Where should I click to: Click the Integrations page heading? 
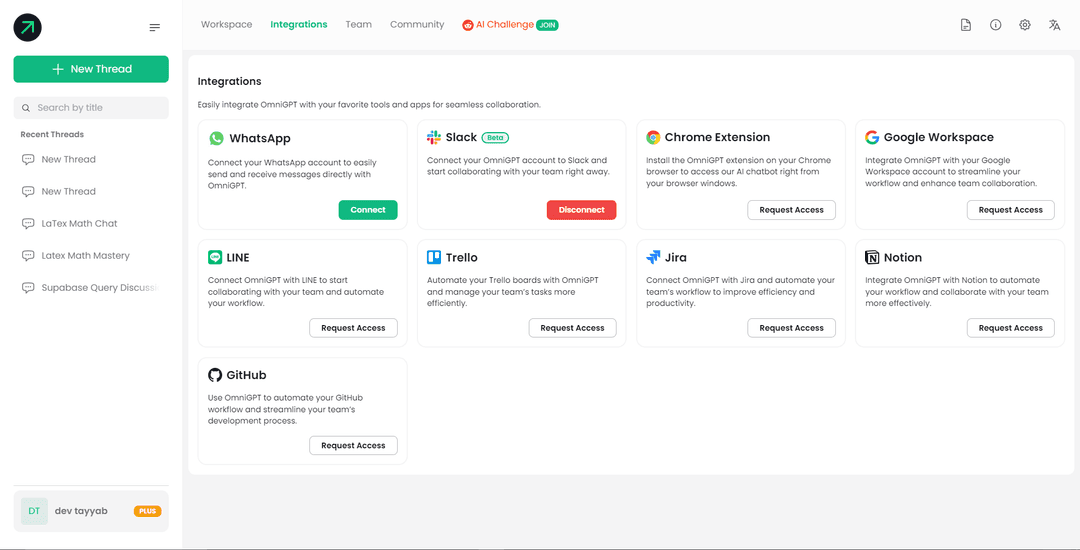(229, 81)
